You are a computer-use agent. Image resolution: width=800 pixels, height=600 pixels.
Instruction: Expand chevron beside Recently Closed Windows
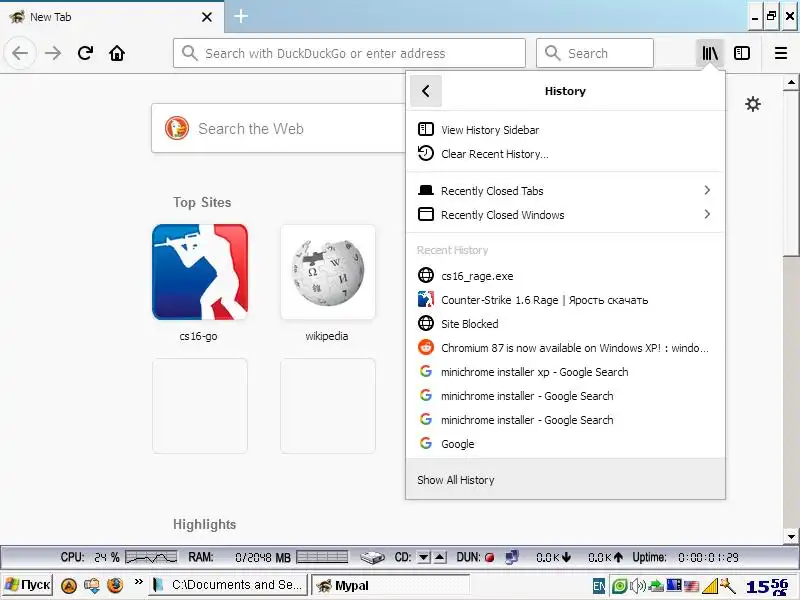click(x=707, y=214)
